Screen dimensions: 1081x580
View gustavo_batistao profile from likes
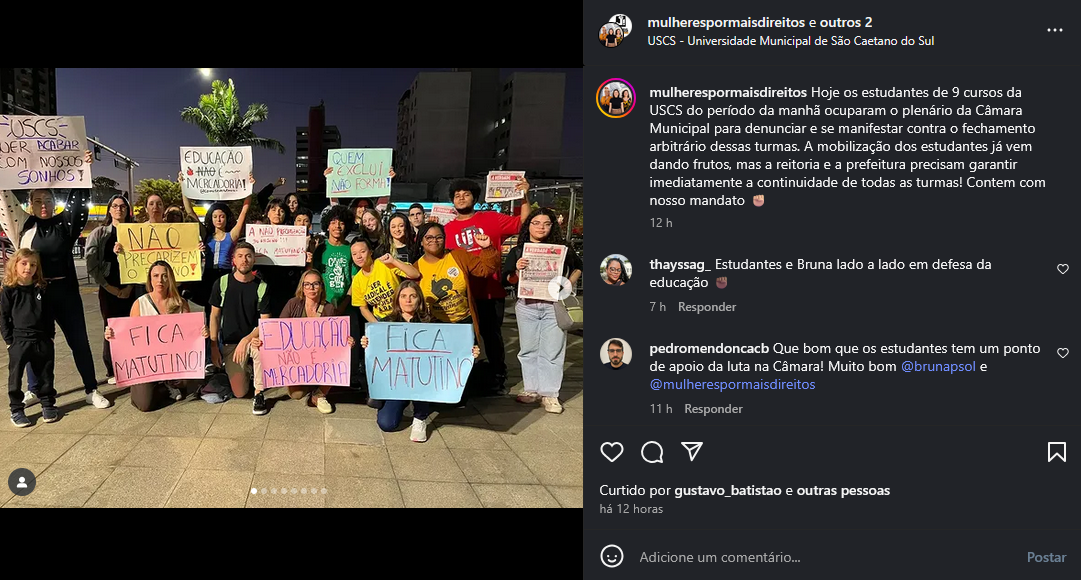[727, 490]
